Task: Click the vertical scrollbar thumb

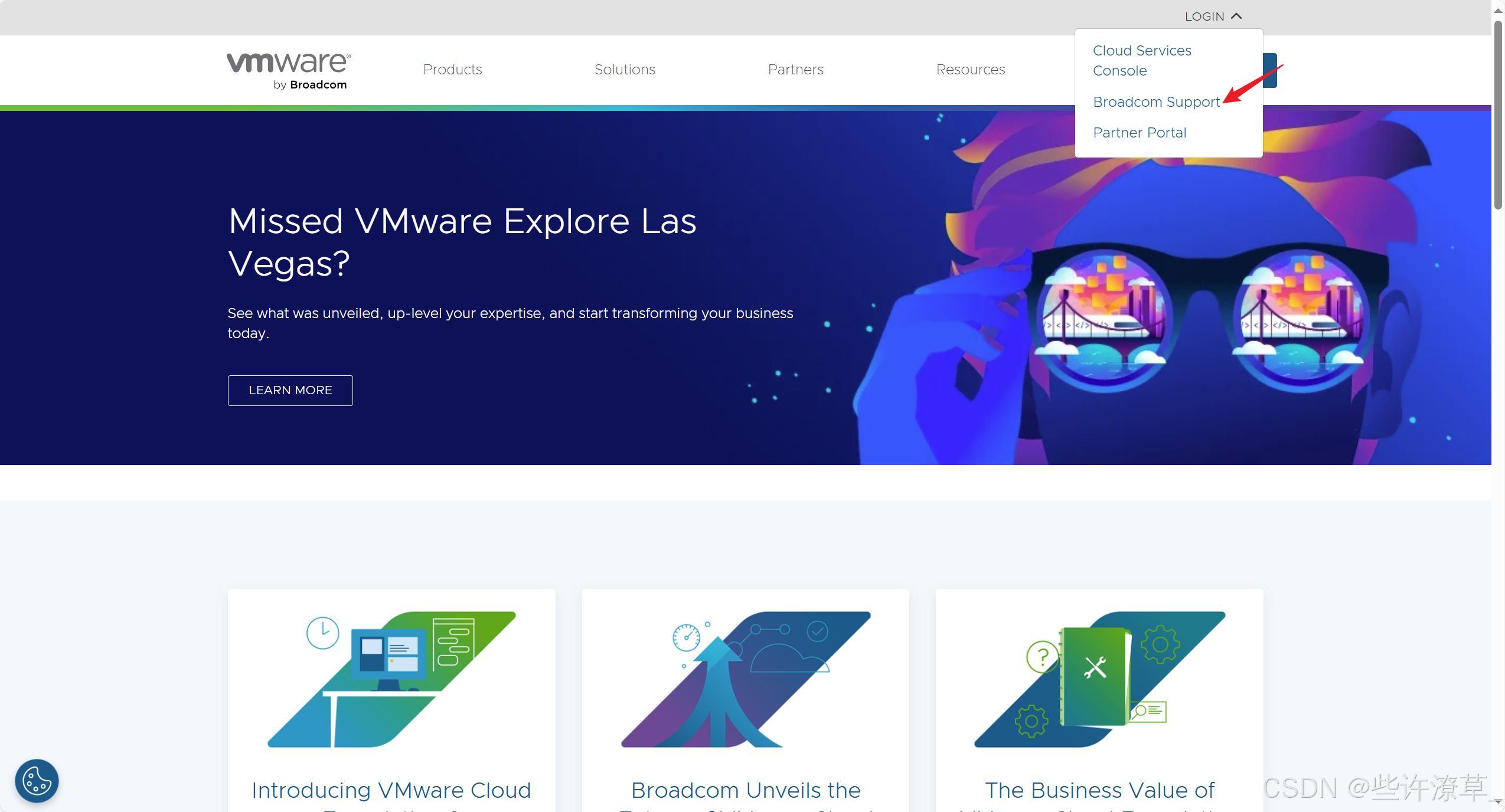Action: pos(1498,115)
